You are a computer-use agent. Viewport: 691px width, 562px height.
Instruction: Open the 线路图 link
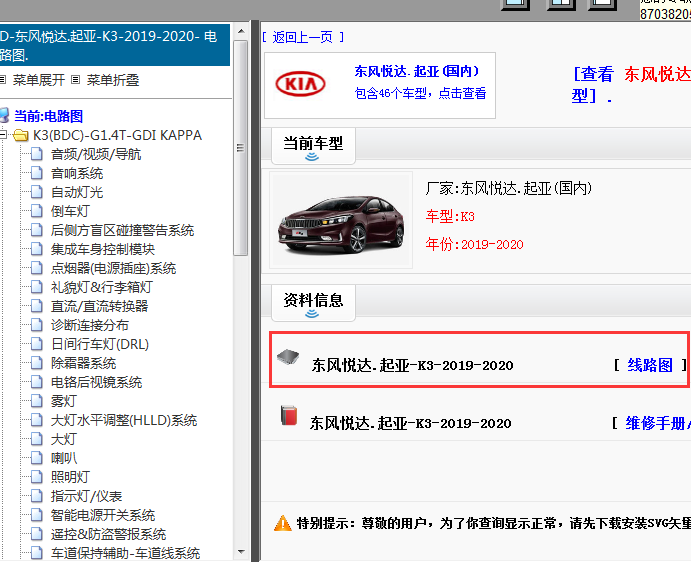pyautogui.click(x=650, y=365)
